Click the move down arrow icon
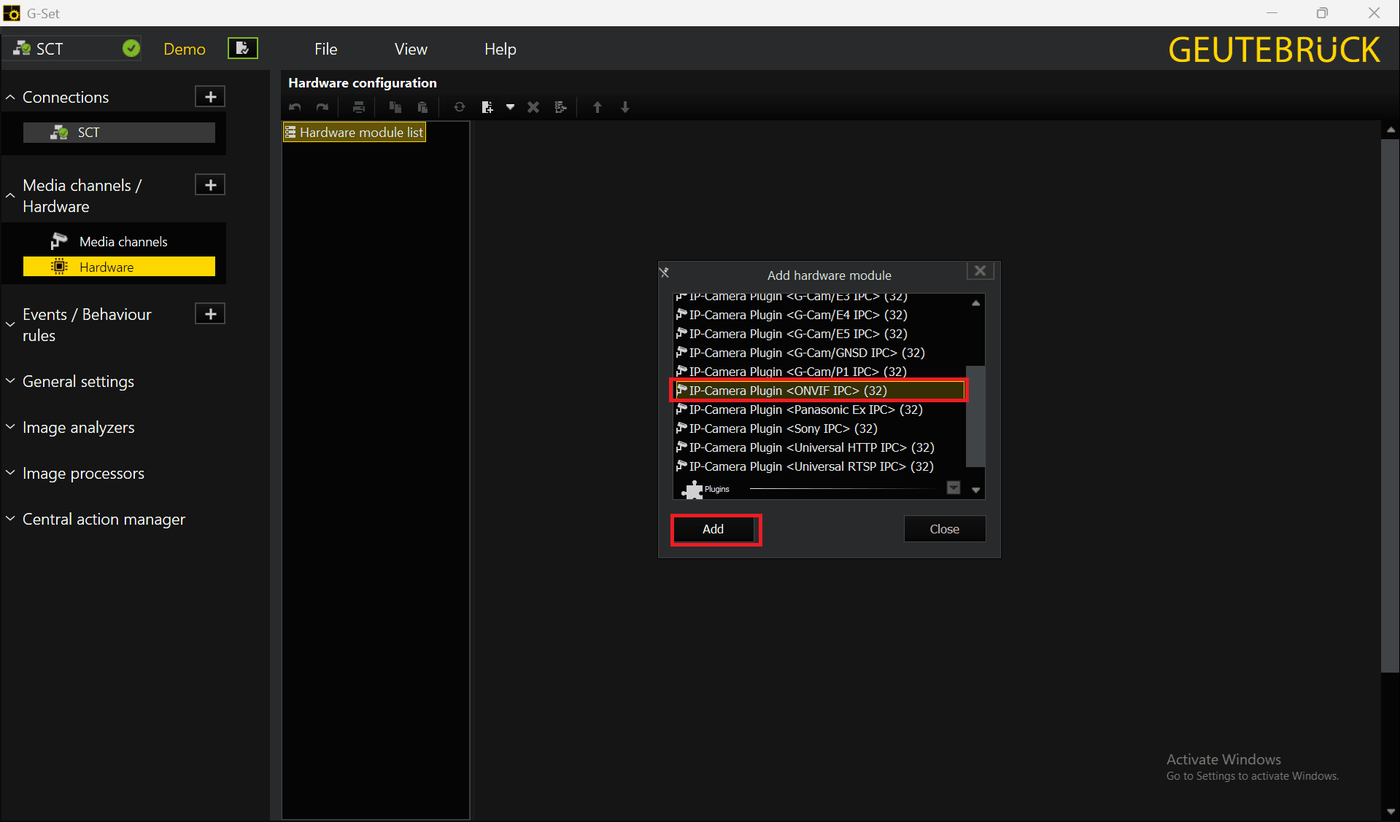Viewport: 1400px width, 822px height. point(625,107)
